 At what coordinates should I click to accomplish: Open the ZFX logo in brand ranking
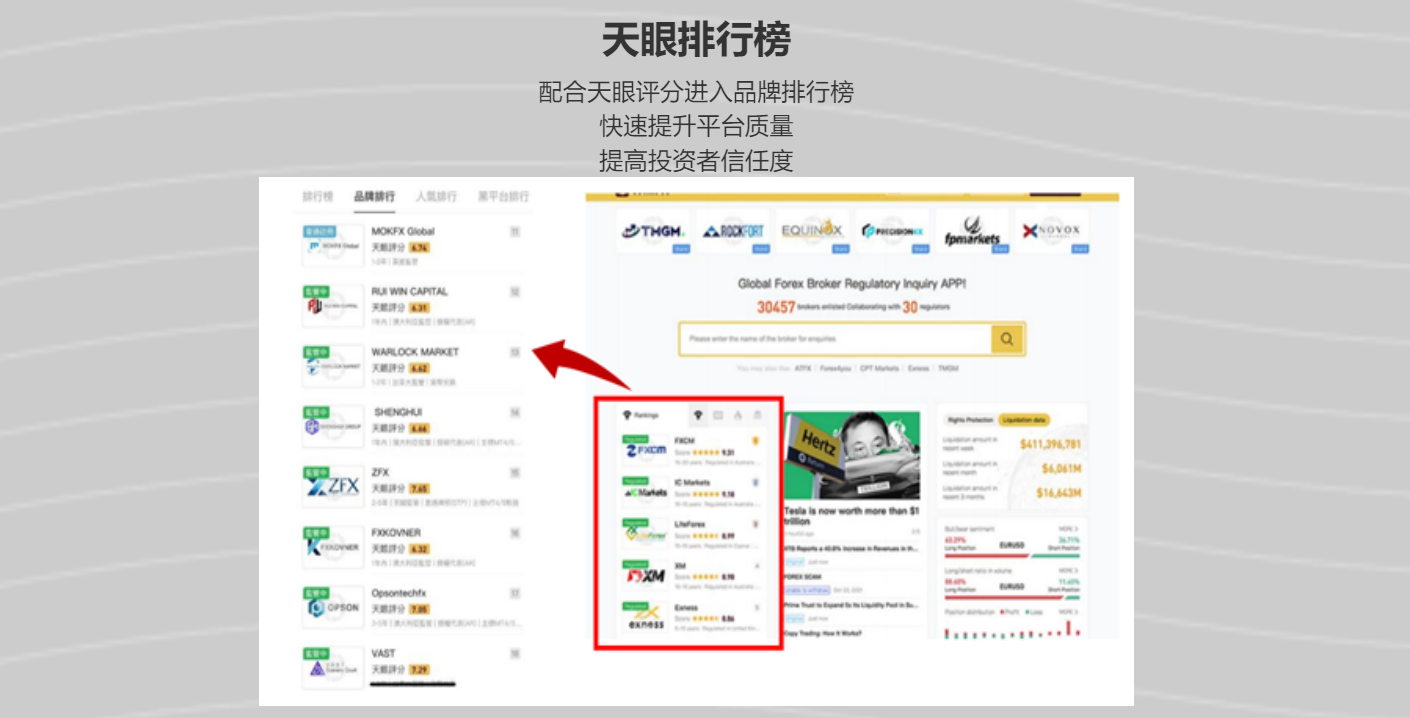333,487
